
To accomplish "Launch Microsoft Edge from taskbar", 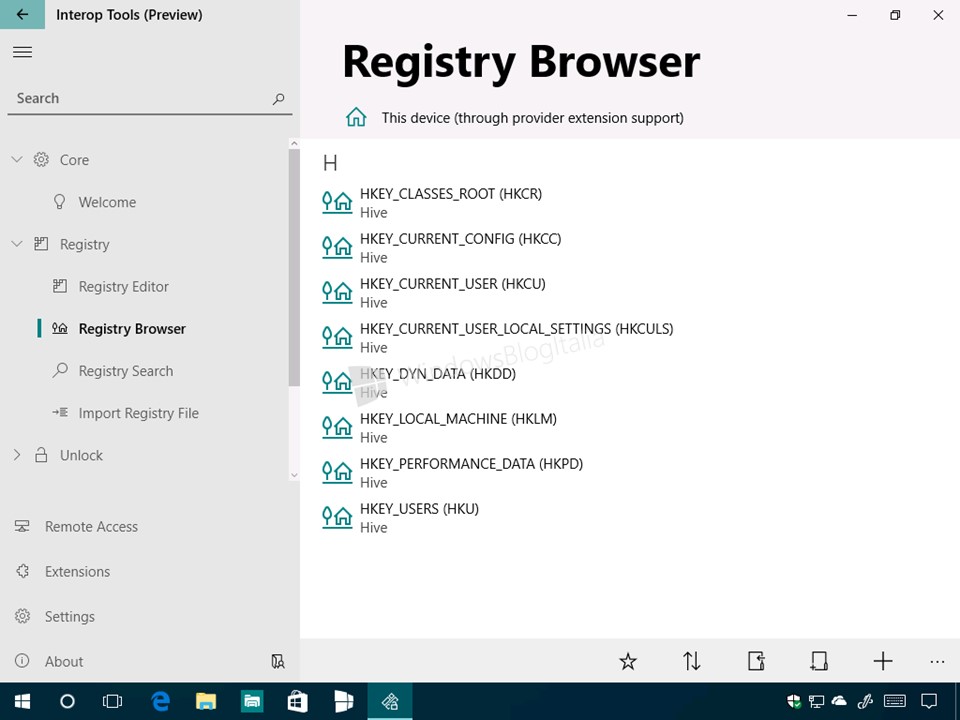I will pyautogui.click(x=160, y=701).
